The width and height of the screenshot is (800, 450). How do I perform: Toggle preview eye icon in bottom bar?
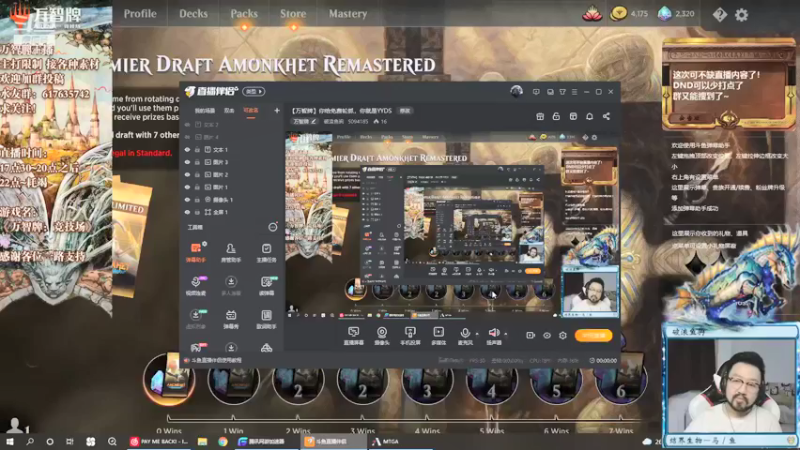547,335
